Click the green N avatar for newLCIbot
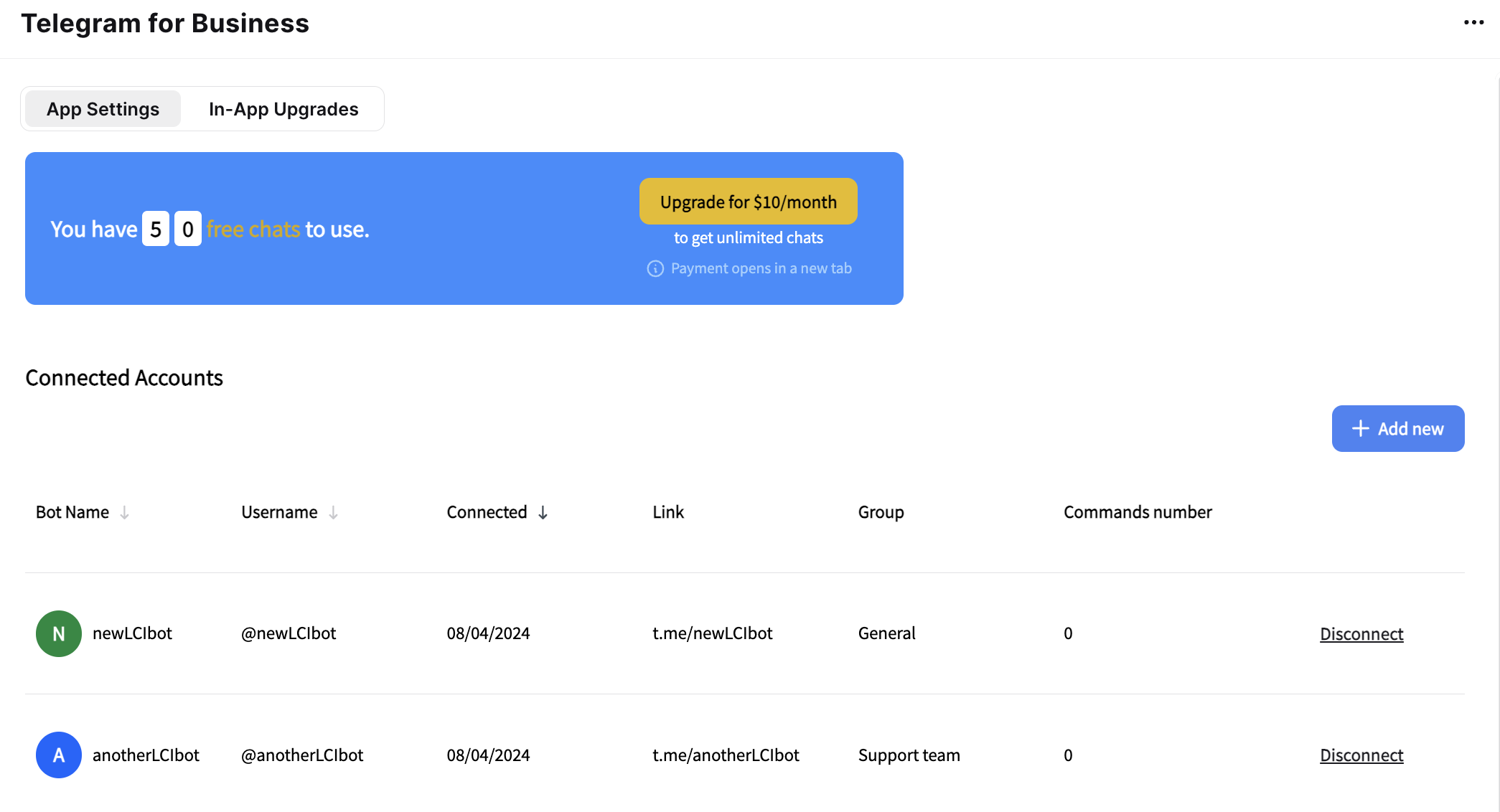1500x812 pixels. click(x=59, y=633)
